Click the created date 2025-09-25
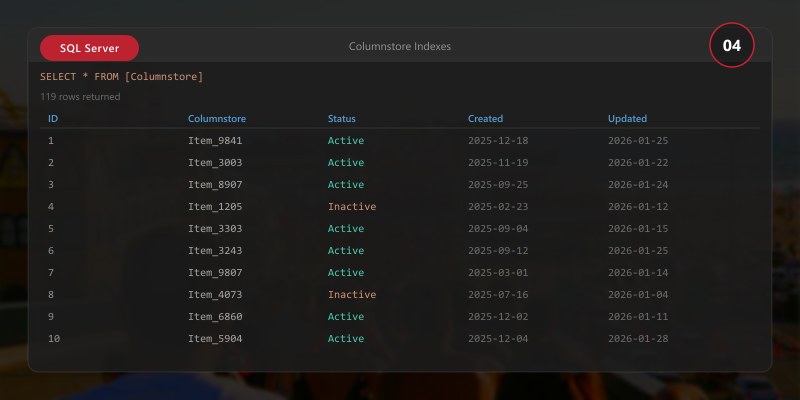800x400 pixels. pos(498,184)
